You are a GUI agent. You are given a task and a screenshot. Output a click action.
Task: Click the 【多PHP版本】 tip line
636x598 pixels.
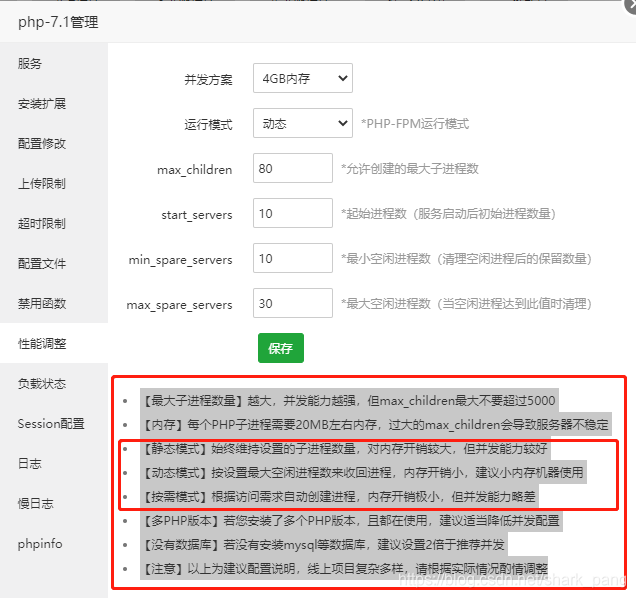click(x=352, y=520)
